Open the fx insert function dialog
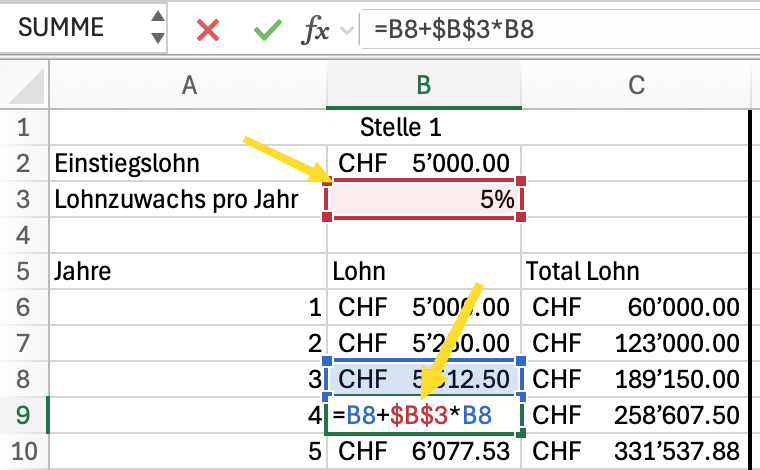This screenshot has width=760, height=470. tap(316, 30)
